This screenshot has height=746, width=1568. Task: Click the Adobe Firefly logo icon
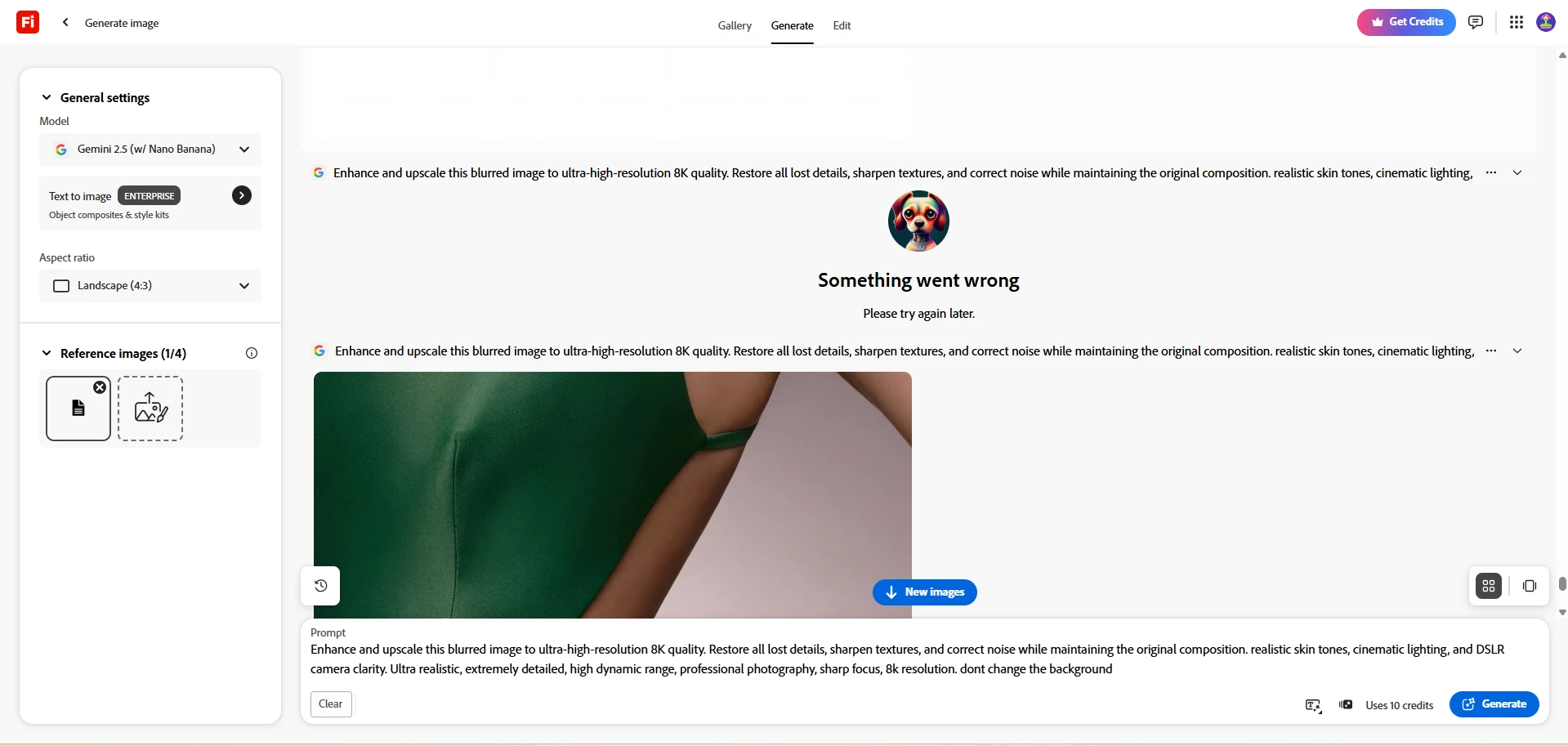28,22
